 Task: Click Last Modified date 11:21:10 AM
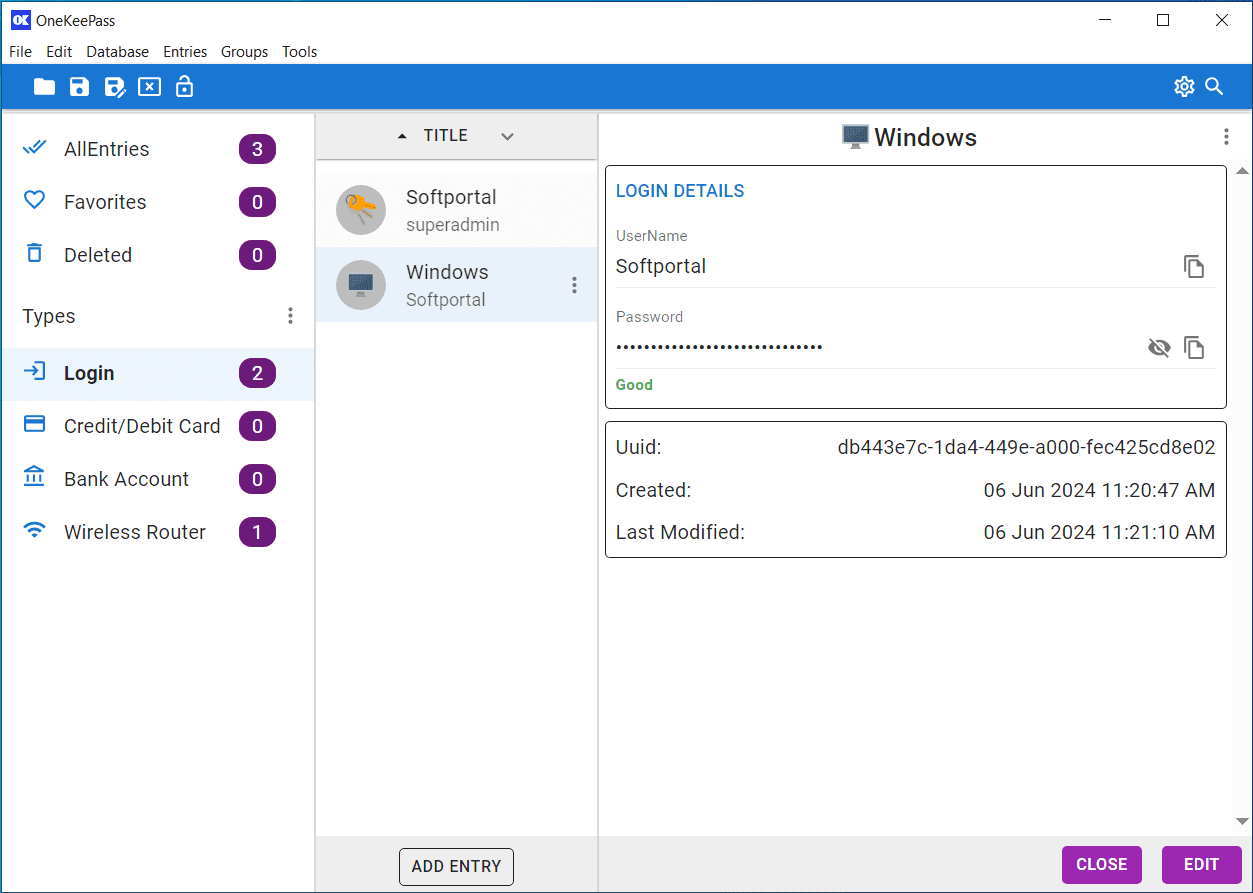click(1099, 532)
